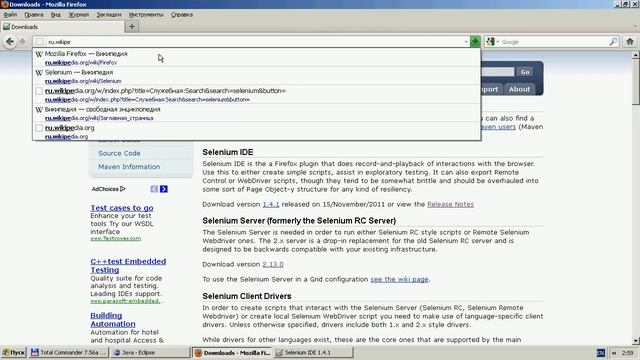Choose the ru.wikipedia.org/wiki/Firefox suggestion URL

tap(81, 62)
